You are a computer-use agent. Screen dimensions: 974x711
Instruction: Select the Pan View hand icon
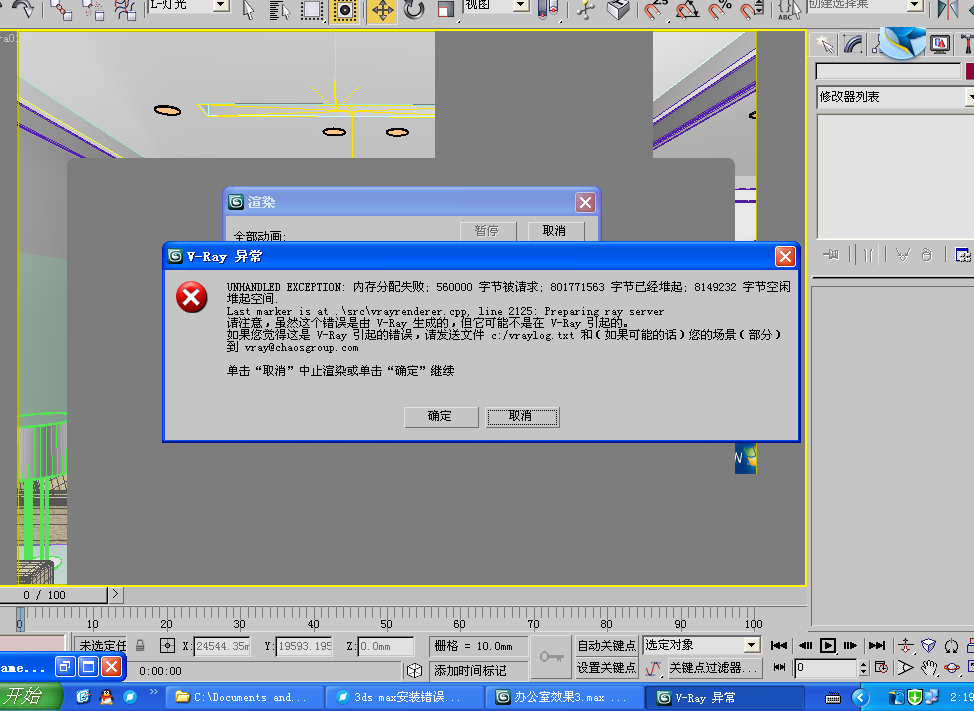(929, 668)
